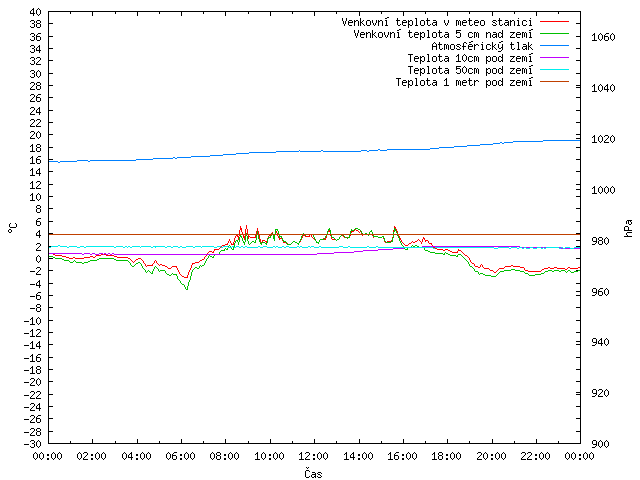Click the green legend line sample
Viewport: 640px width, 480px height.
pos(554,34)
